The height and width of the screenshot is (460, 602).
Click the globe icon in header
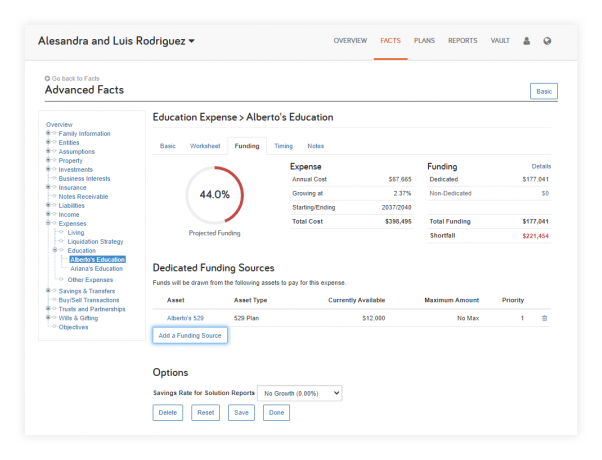pos(547,41)
